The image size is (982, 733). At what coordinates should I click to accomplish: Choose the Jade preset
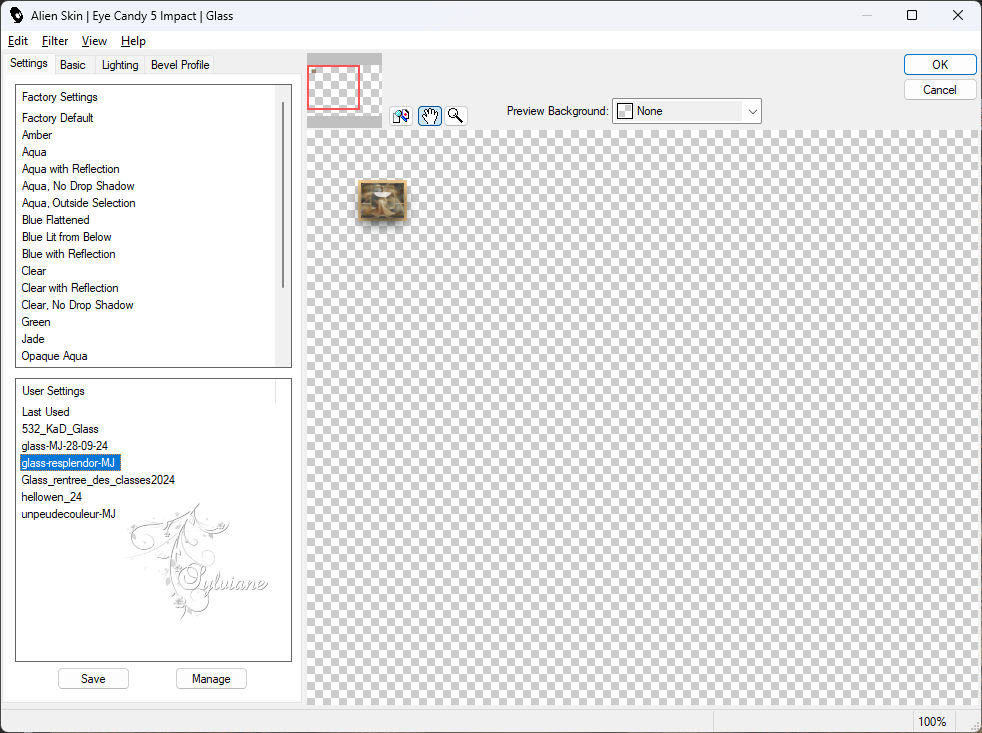pos(33,338)
